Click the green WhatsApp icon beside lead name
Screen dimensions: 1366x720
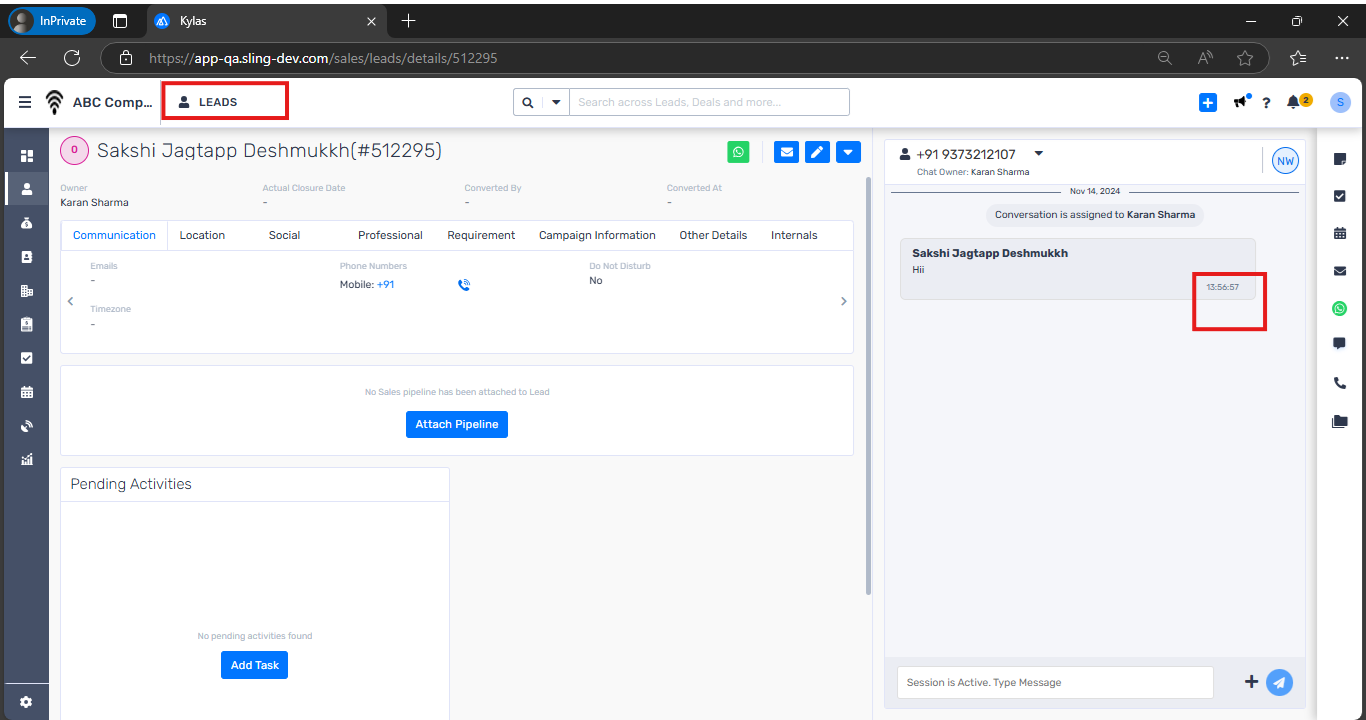click(738, 152)
